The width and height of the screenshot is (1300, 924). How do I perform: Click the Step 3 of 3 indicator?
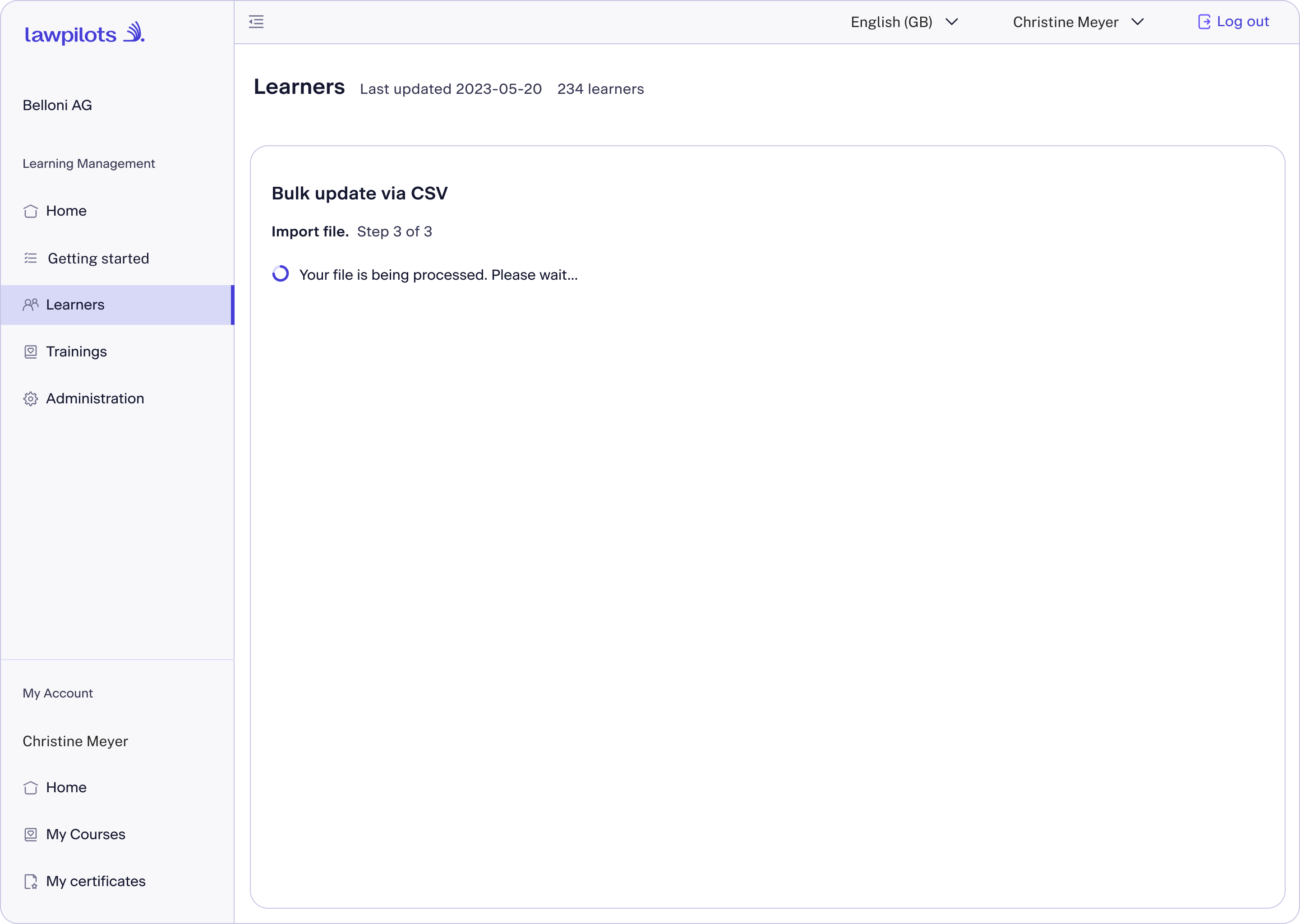tap(395, 231)
